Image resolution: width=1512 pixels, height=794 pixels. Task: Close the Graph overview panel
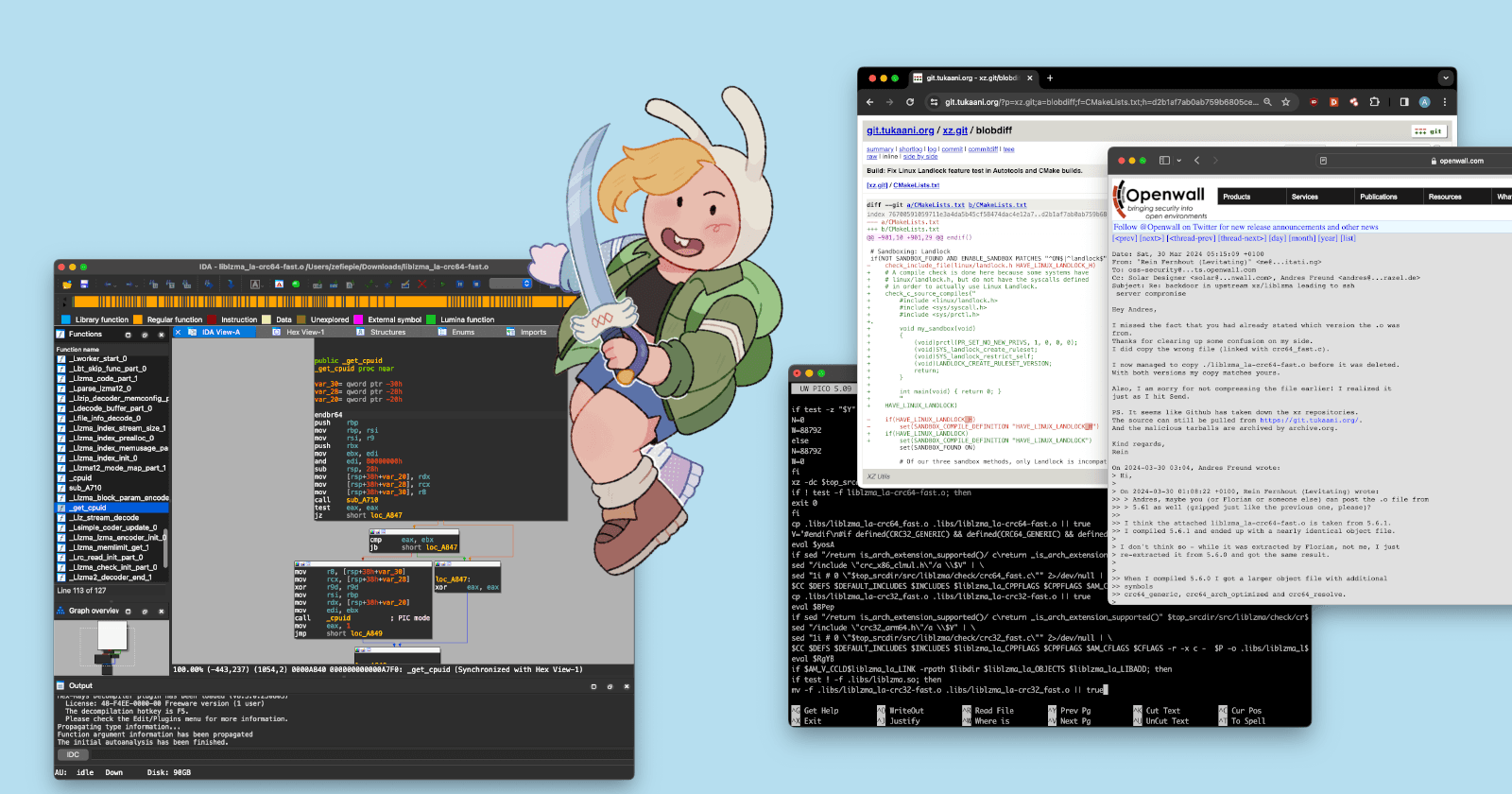coord(161,611)
